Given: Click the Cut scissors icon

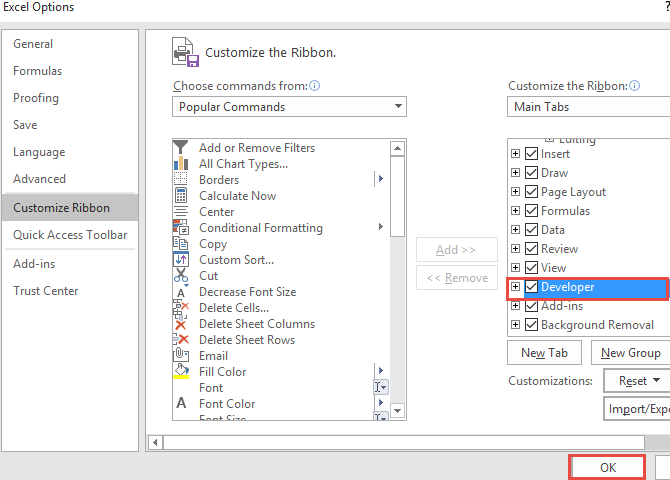Looking at the screenshot, I should click(x=181, y=276).
